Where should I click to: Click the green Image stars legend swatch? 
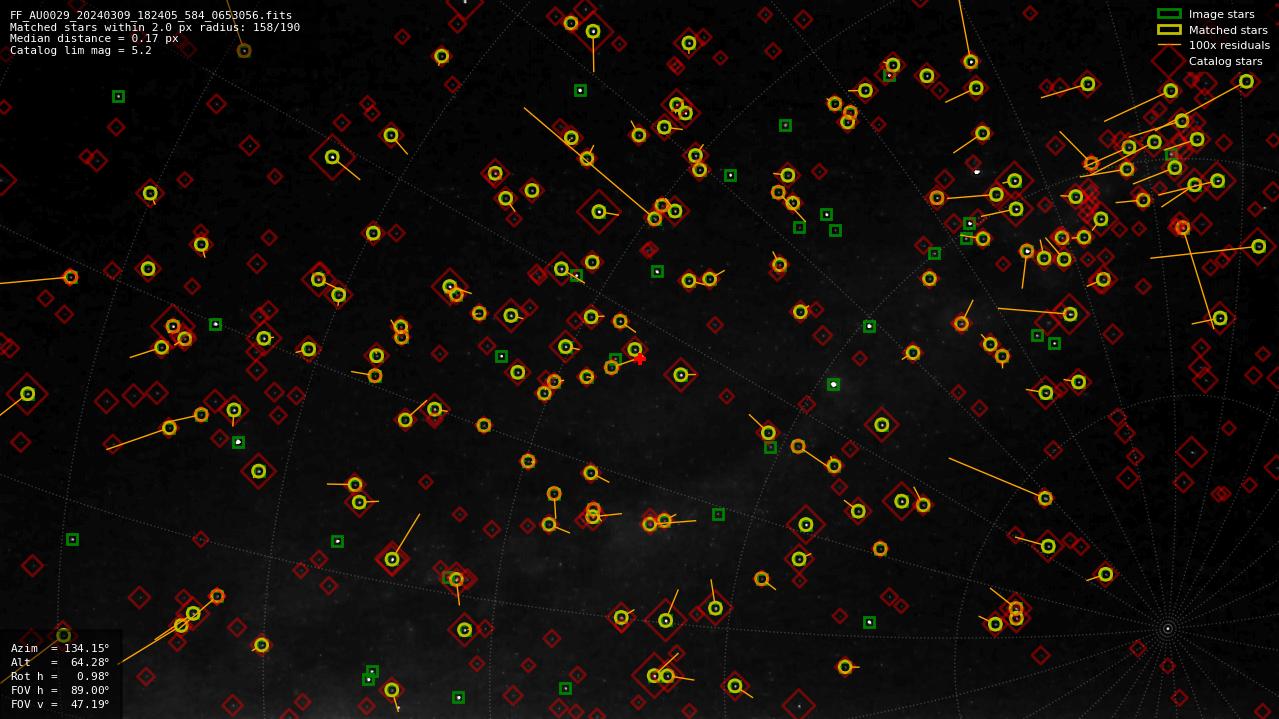tap(1169, 14)
